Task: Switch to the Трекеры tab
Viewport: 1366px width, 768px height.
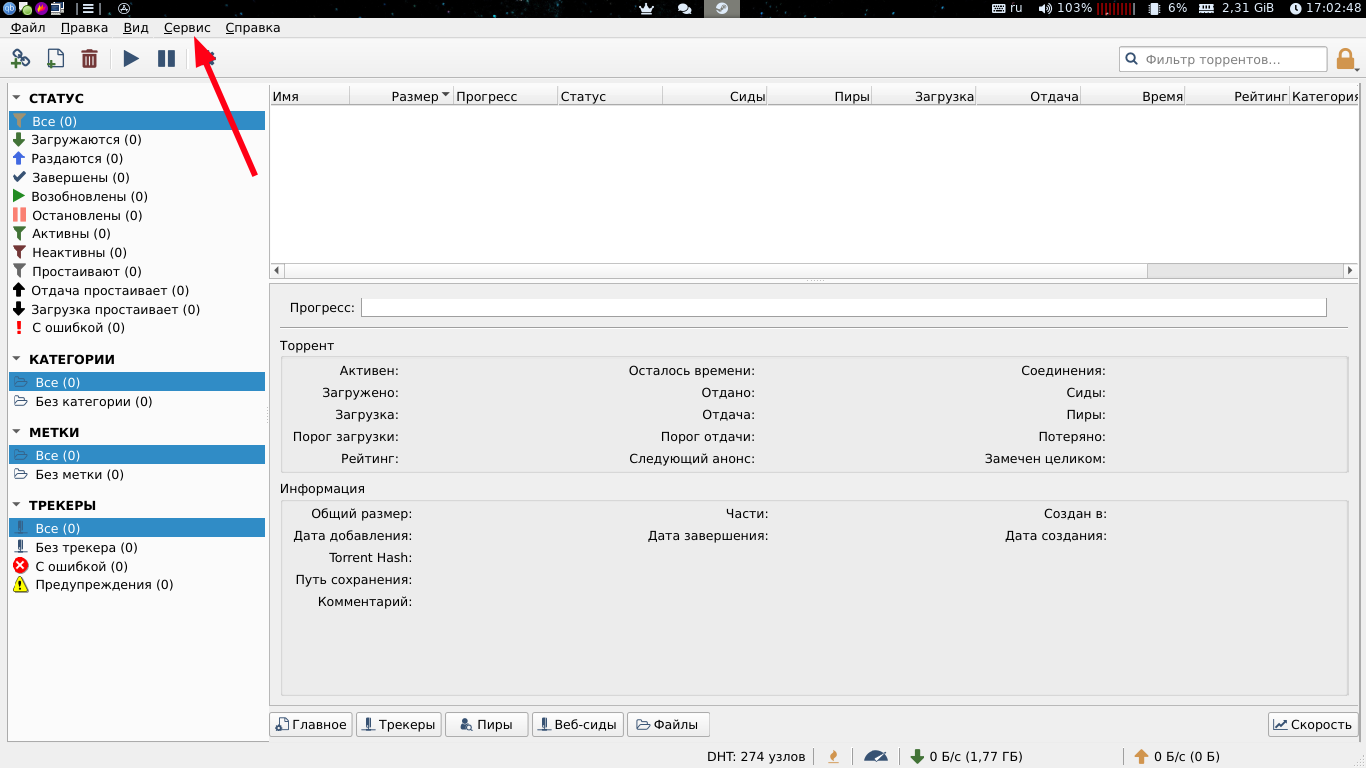Action: 398,724
